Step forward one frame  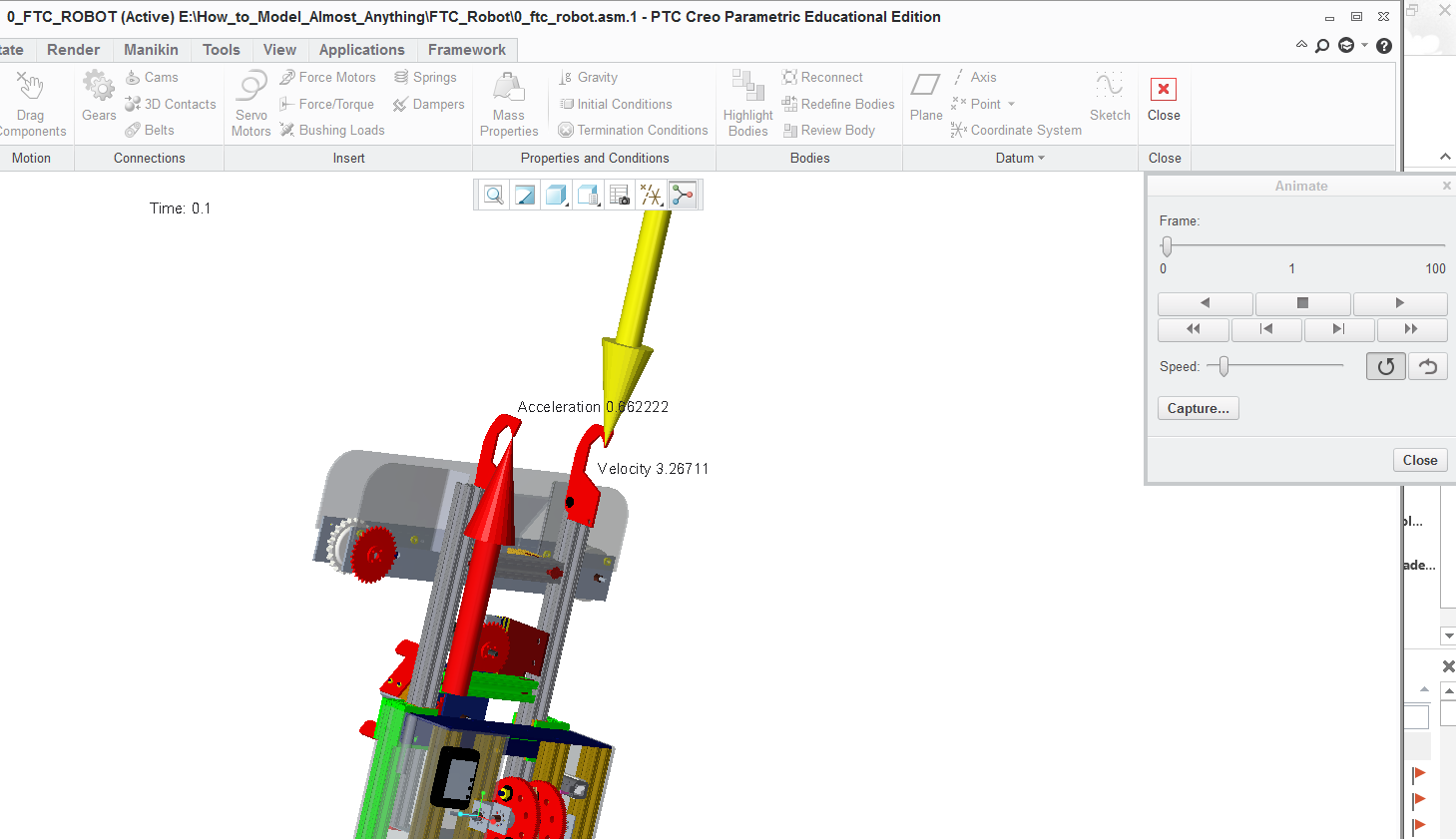[x=1338, y=328]
